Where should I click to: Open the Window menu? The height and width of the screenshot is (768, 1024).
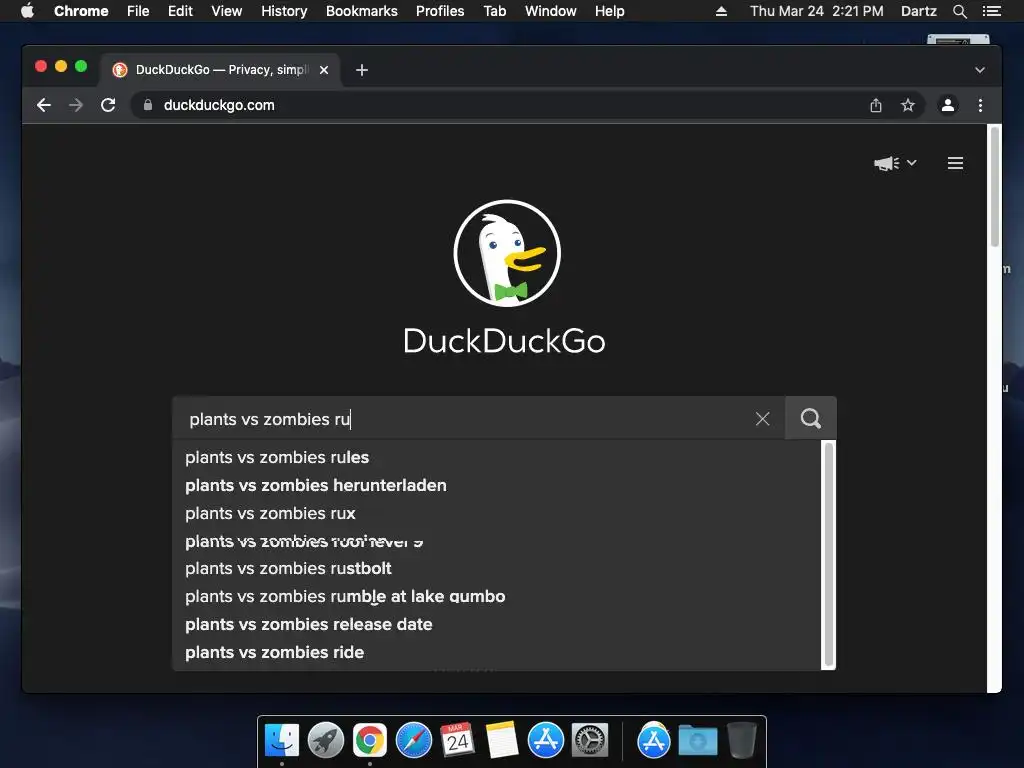tap(551, 11)
